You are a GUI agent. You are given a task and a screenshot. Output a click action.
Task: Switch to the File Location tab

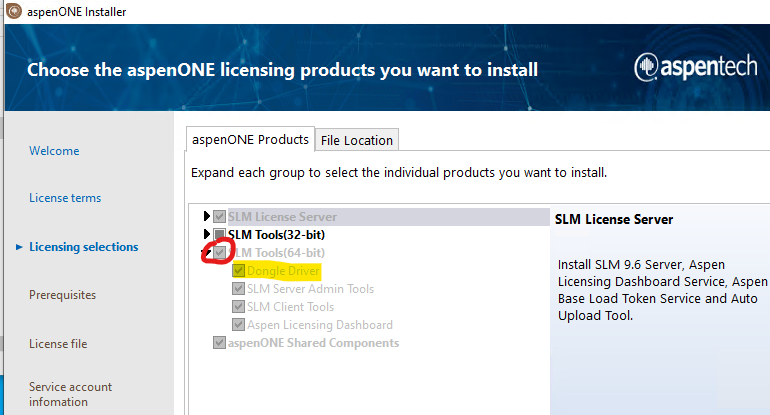click(357, 140)
